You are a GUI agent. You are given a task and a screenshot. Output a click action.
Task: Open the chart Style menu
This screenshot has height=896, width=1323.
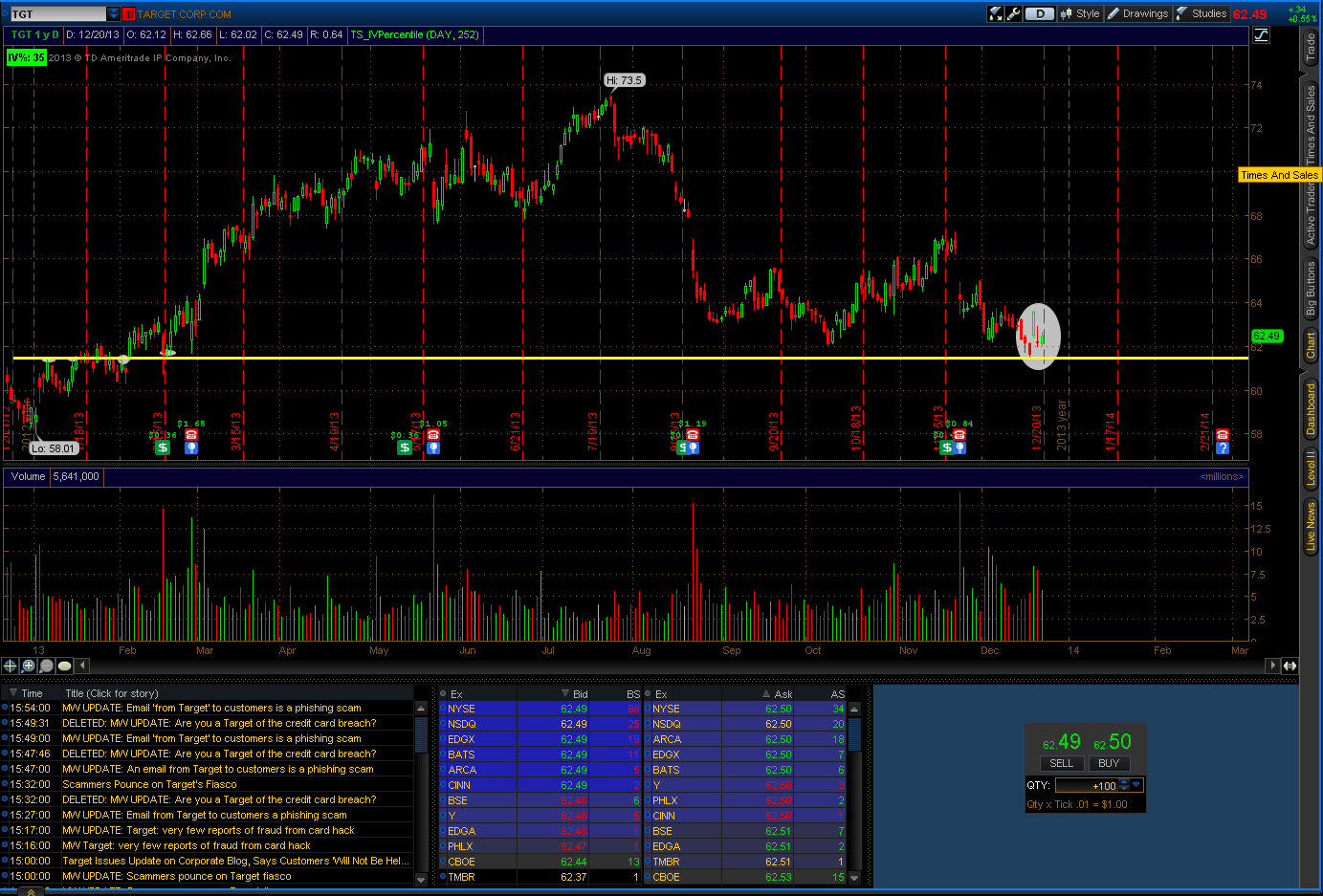1080,13
